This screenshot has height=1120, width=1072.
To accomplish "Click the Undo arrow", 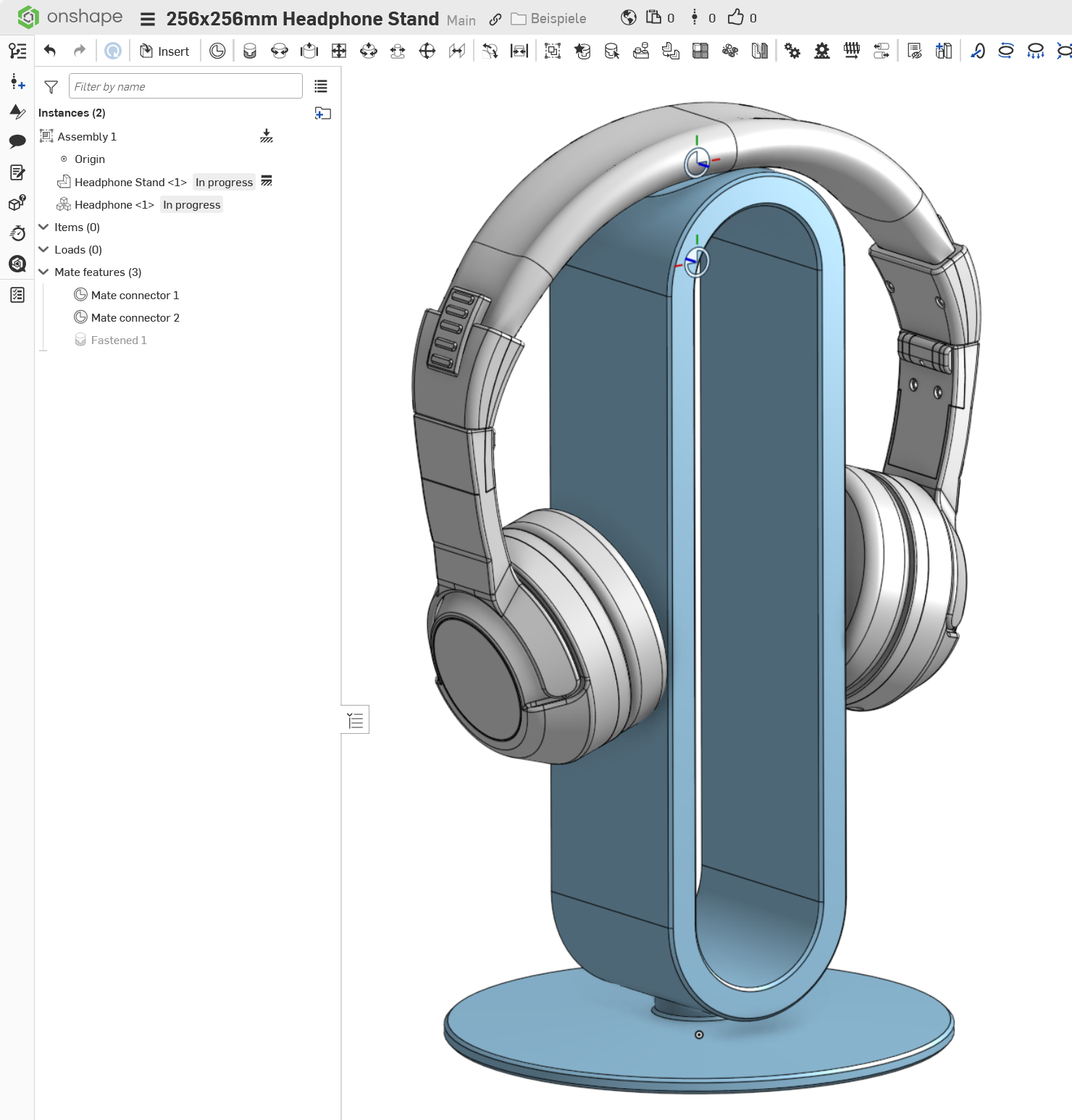I will (50, 51).
